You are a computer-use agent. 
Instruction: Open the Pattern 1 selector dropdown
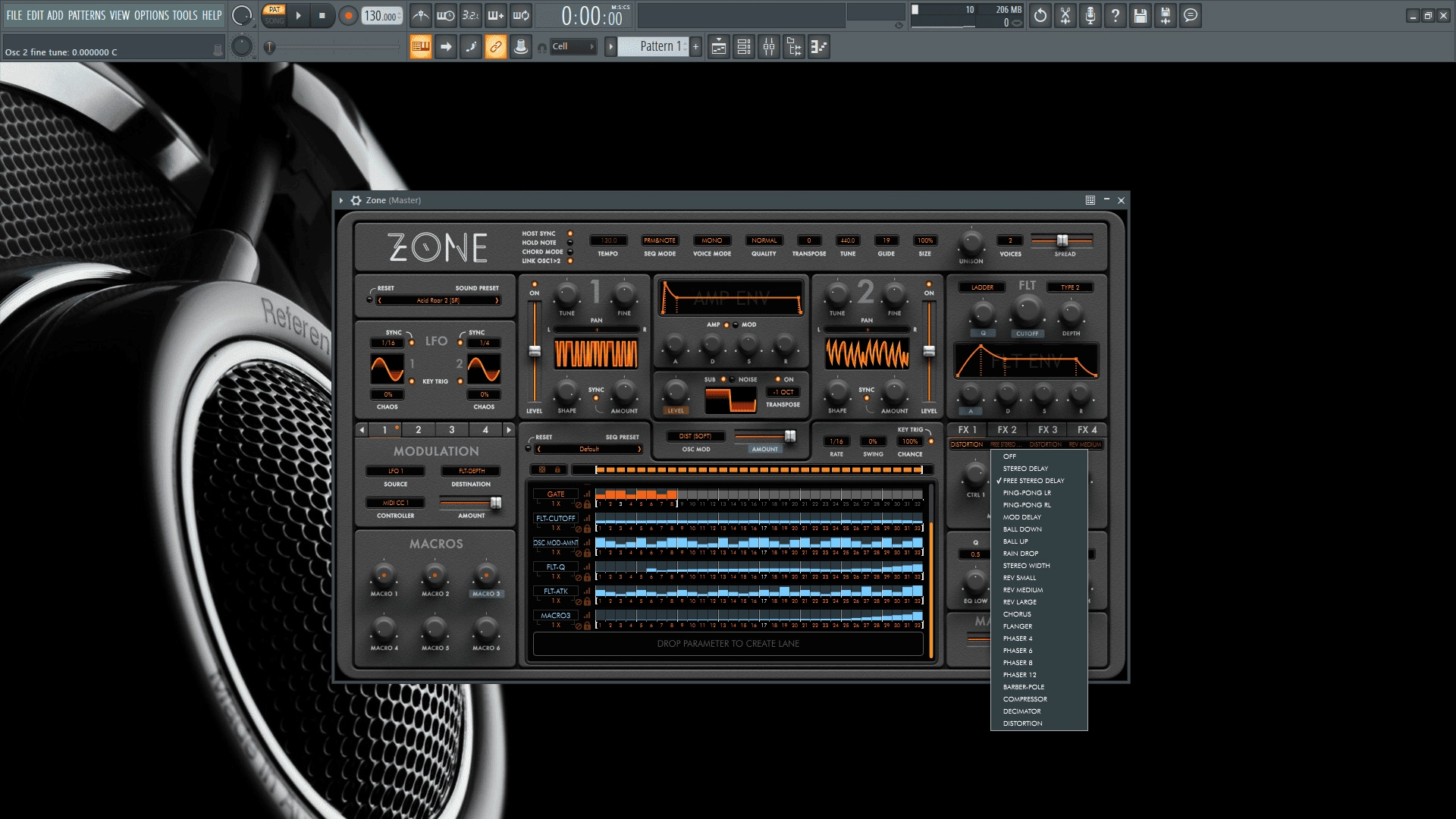pyautogui.click(x=653, y=47)
